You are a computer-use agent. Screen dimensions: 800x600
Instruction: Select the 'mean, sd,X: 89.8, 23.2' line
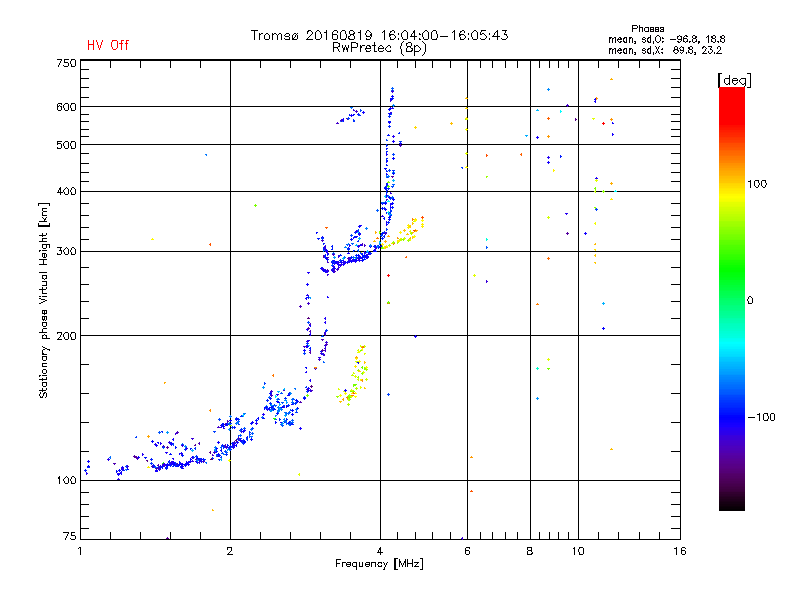[x=665, y=50]
